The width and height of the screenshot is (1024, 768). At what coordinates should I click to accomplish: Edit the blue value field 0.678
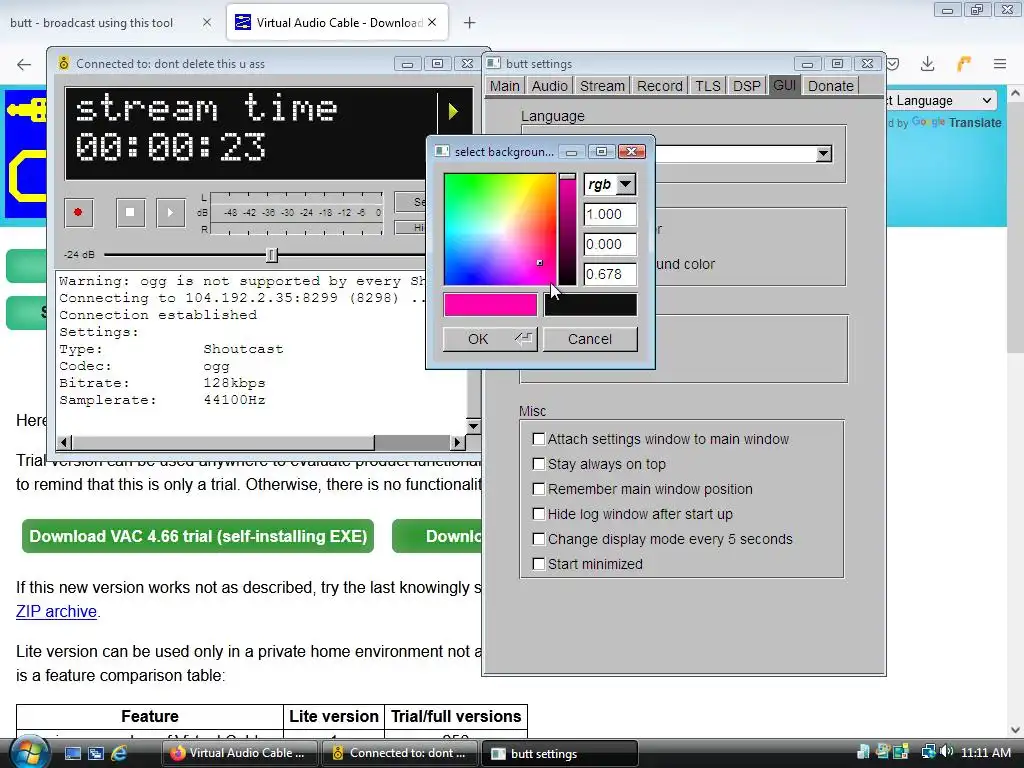click(610, 274)
